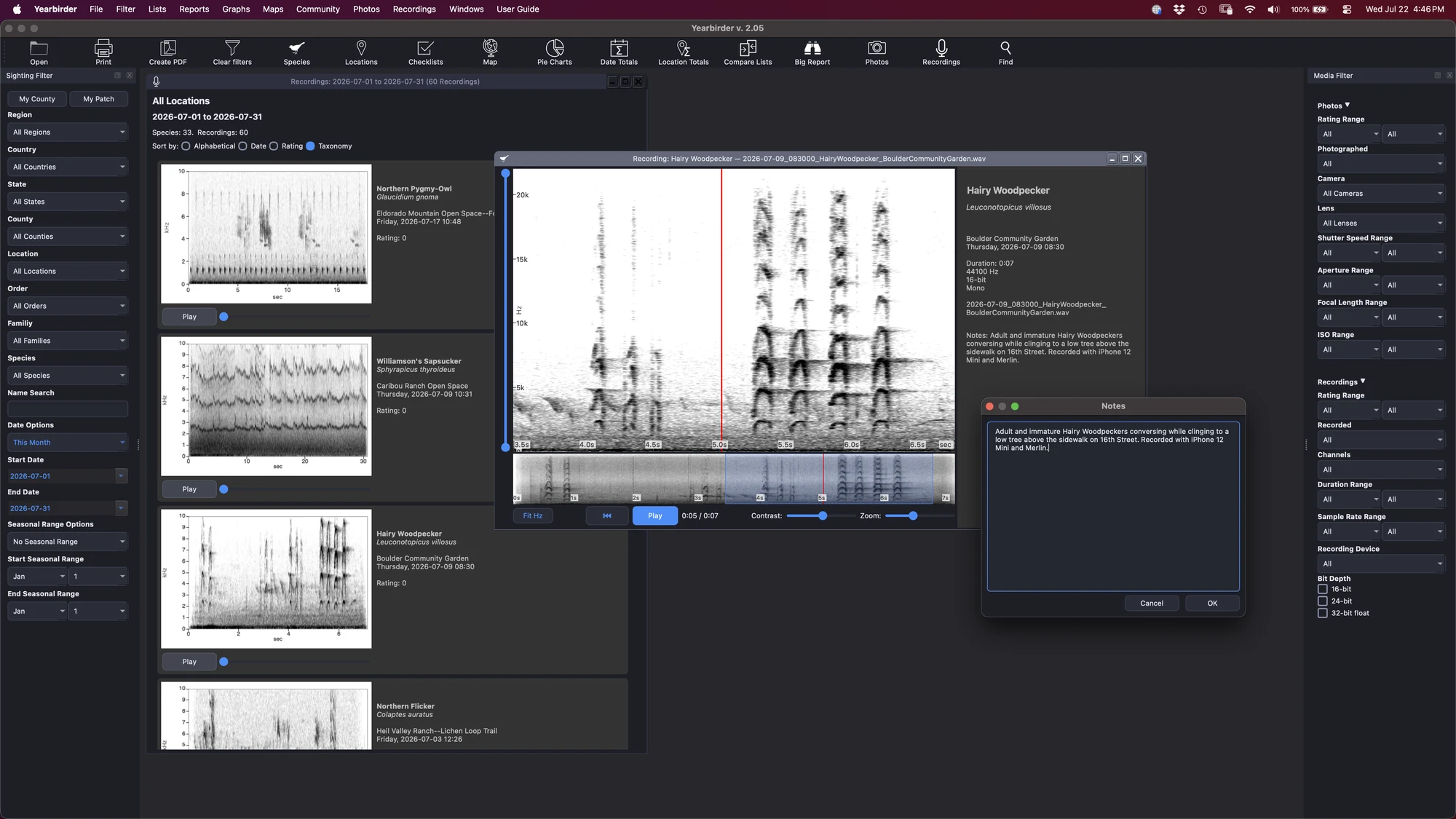Click Cancel in the Notes dialog
Image resolution: width=1456 pixels, height=819 pixels.
pyautogui.click(x=1152, y=604)
